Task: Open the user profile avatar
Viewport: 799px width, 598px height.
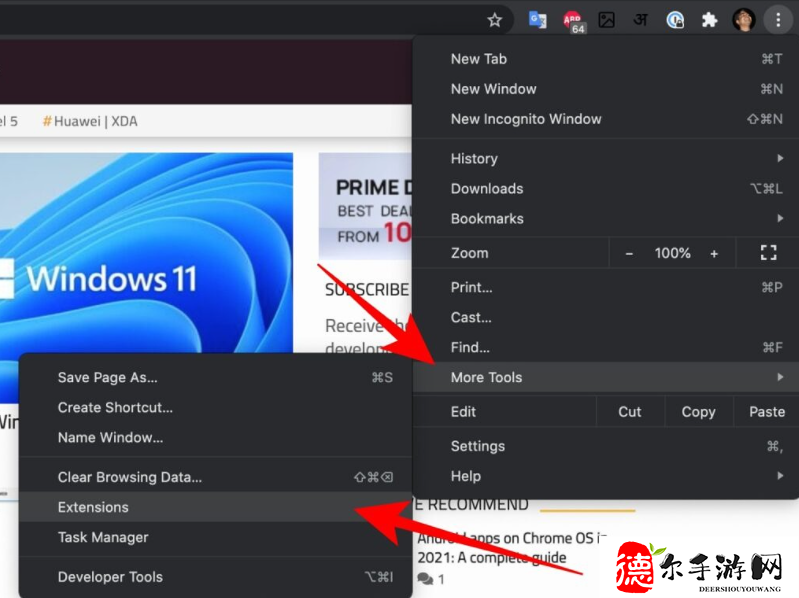Action: (743, 20)
